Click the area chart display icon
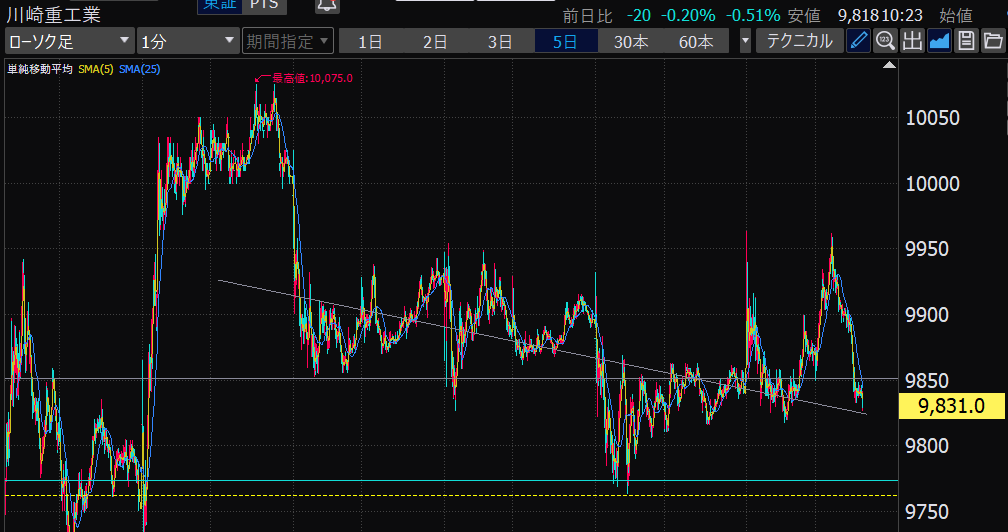The image size is (1008, 532). [939, 41]
